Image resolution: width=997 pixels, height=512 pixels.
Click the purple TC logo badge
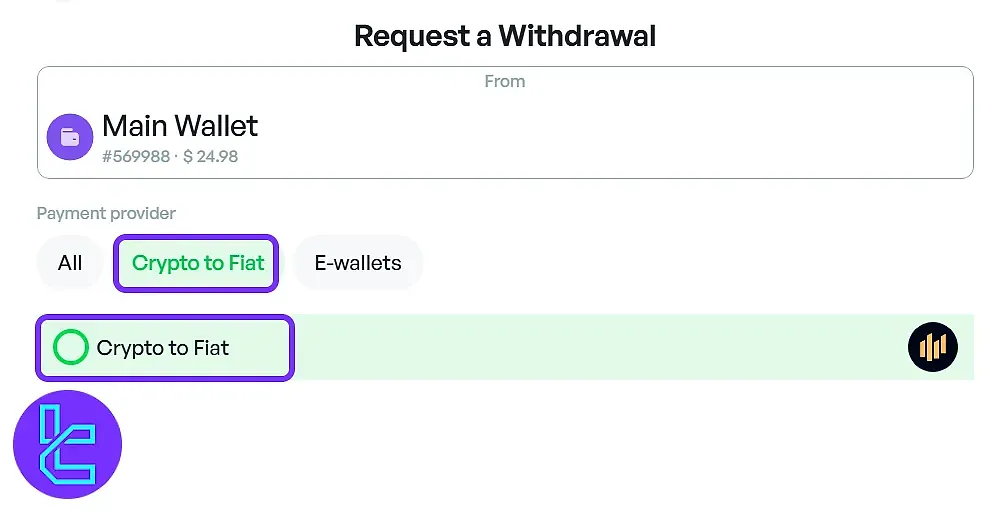point(67,445)
